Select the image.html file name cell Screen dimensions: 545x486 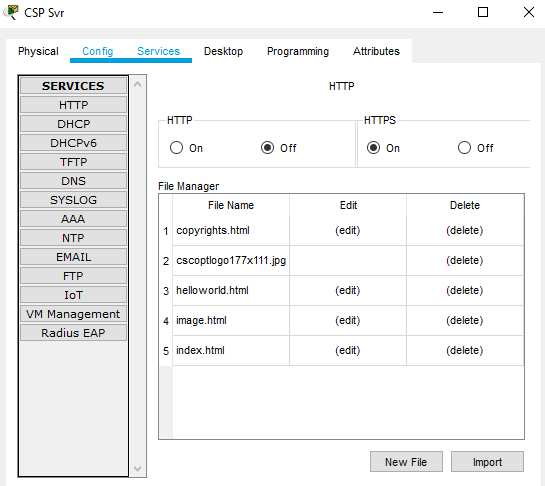pos(231,320)
